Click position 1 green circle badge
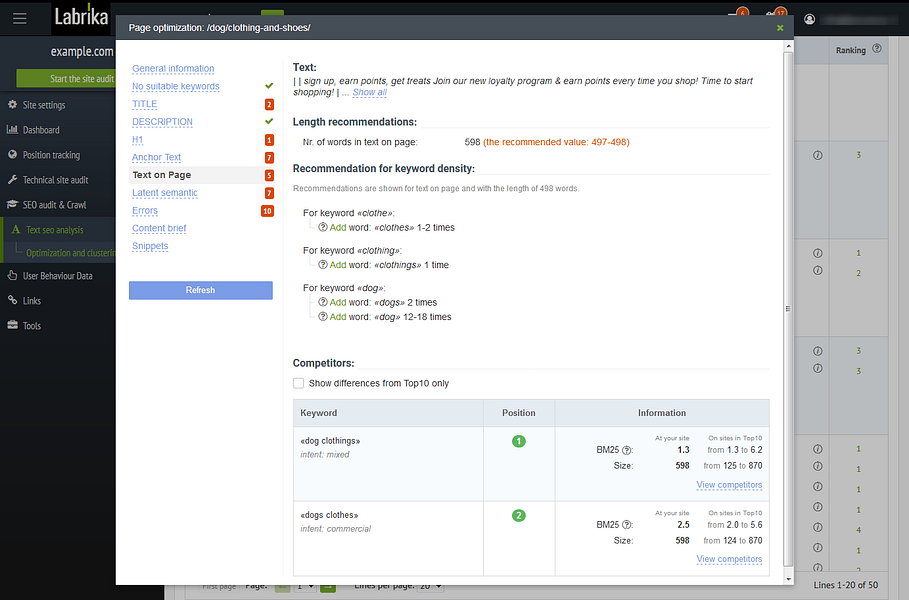The width and height of the screenshot is (909, 600). (519, 441)
